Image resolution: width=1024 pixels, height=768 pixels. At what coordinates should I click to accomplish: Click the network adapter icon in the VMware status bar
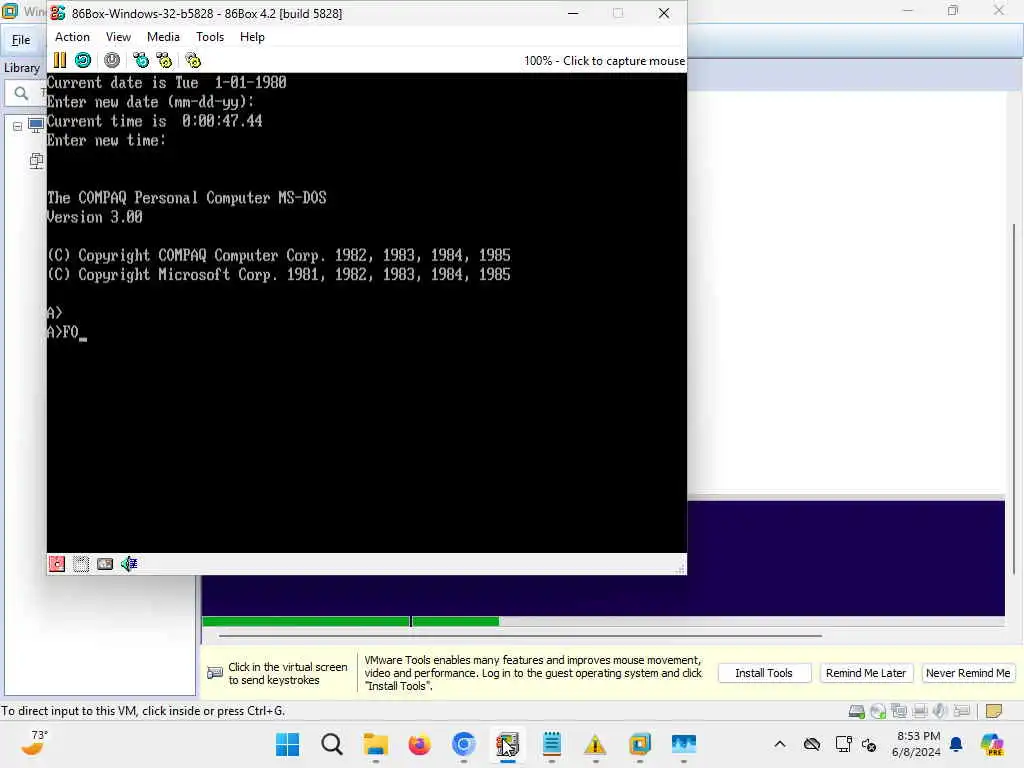coord(899,711)
